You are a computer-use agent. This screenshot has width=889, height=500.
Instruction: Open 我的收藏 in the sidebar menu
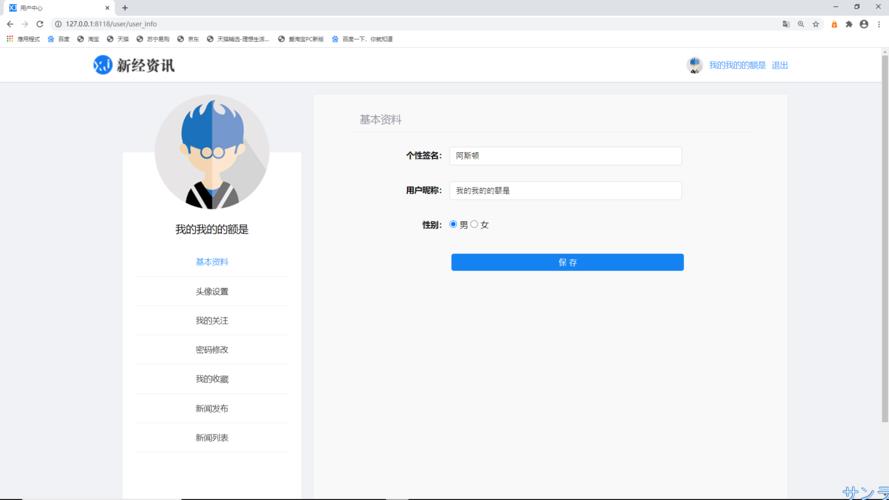[211, 379]
